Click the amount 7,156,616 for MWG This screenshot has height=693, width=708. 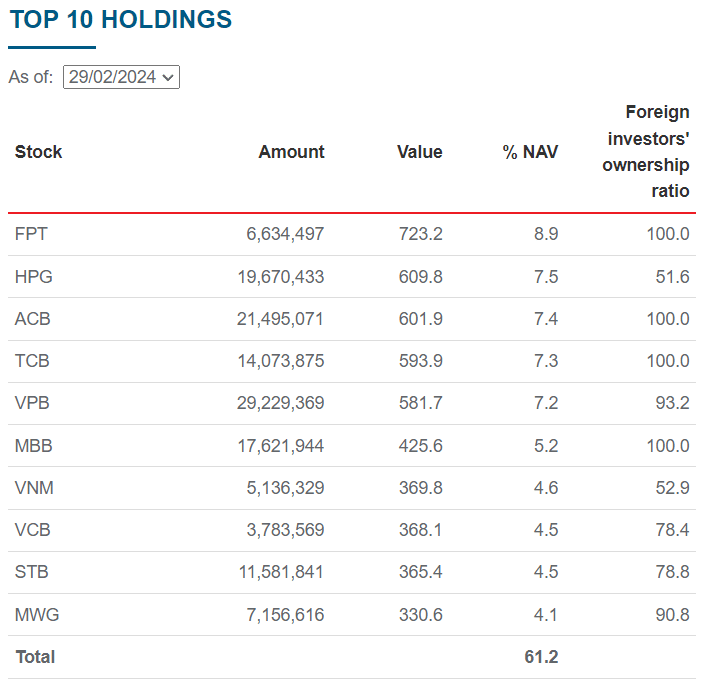[x=285, y=615]
